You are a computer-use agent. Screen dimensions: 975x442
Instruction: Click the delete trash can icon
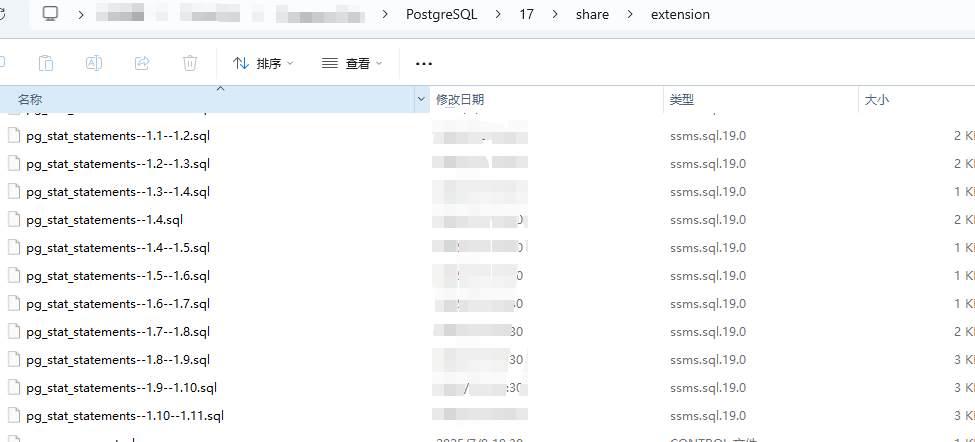tap(190, 63)
